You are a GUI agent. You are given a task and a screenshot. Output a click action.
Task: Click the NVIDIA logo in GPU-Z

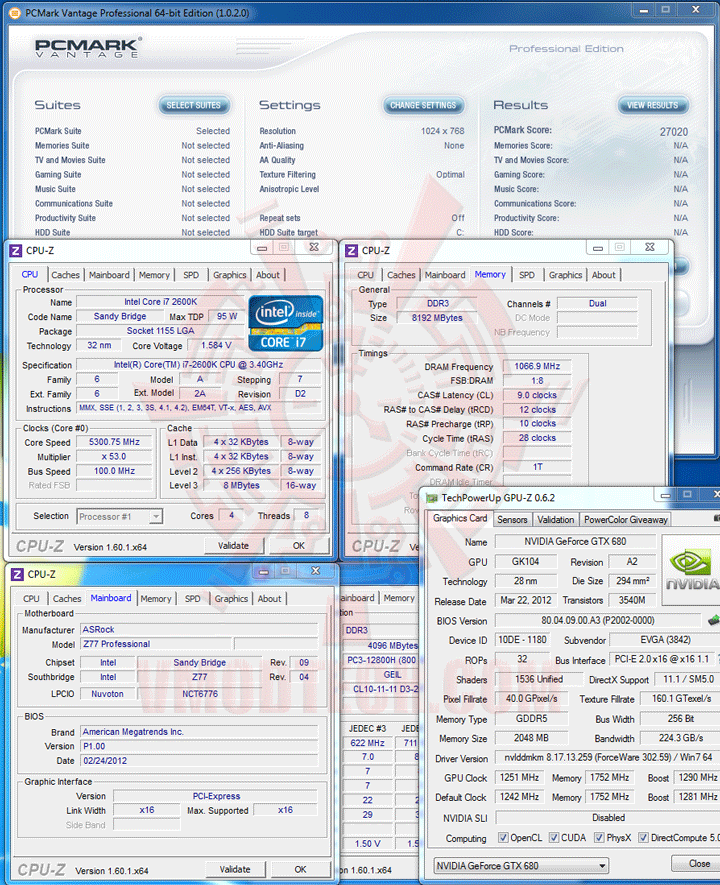click(691, 567)
